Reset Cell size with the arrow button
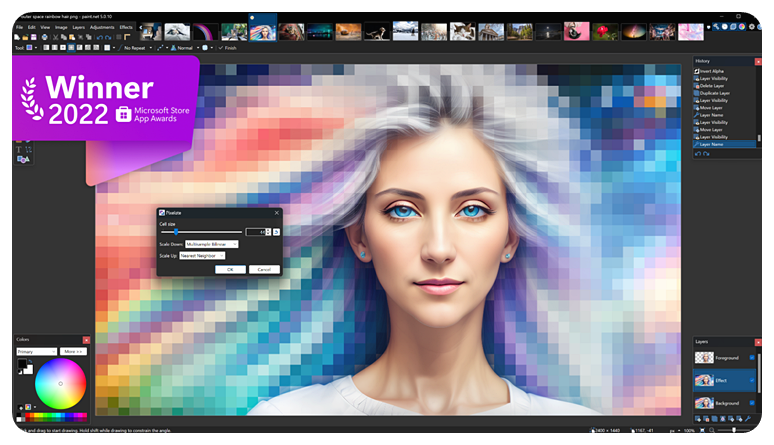The image size is (774, 445). (276, 232)
